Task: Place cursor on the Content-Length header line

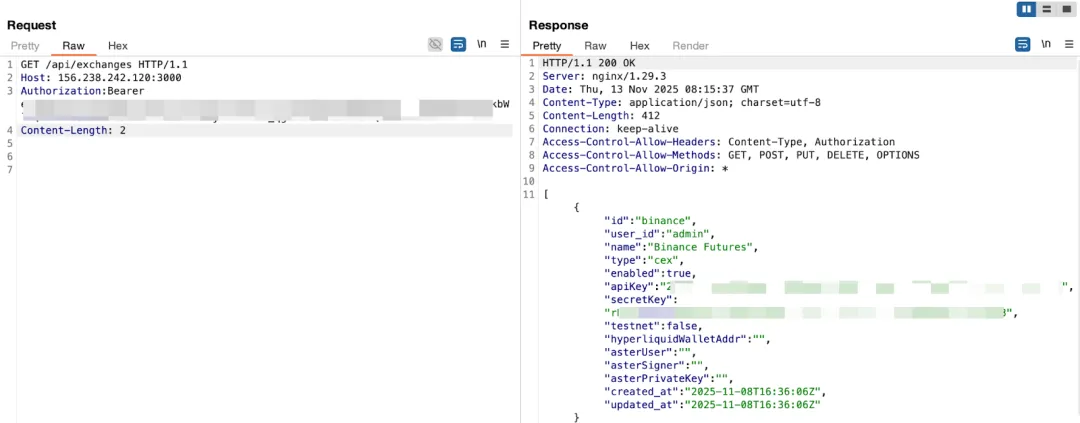Action: 73,130
